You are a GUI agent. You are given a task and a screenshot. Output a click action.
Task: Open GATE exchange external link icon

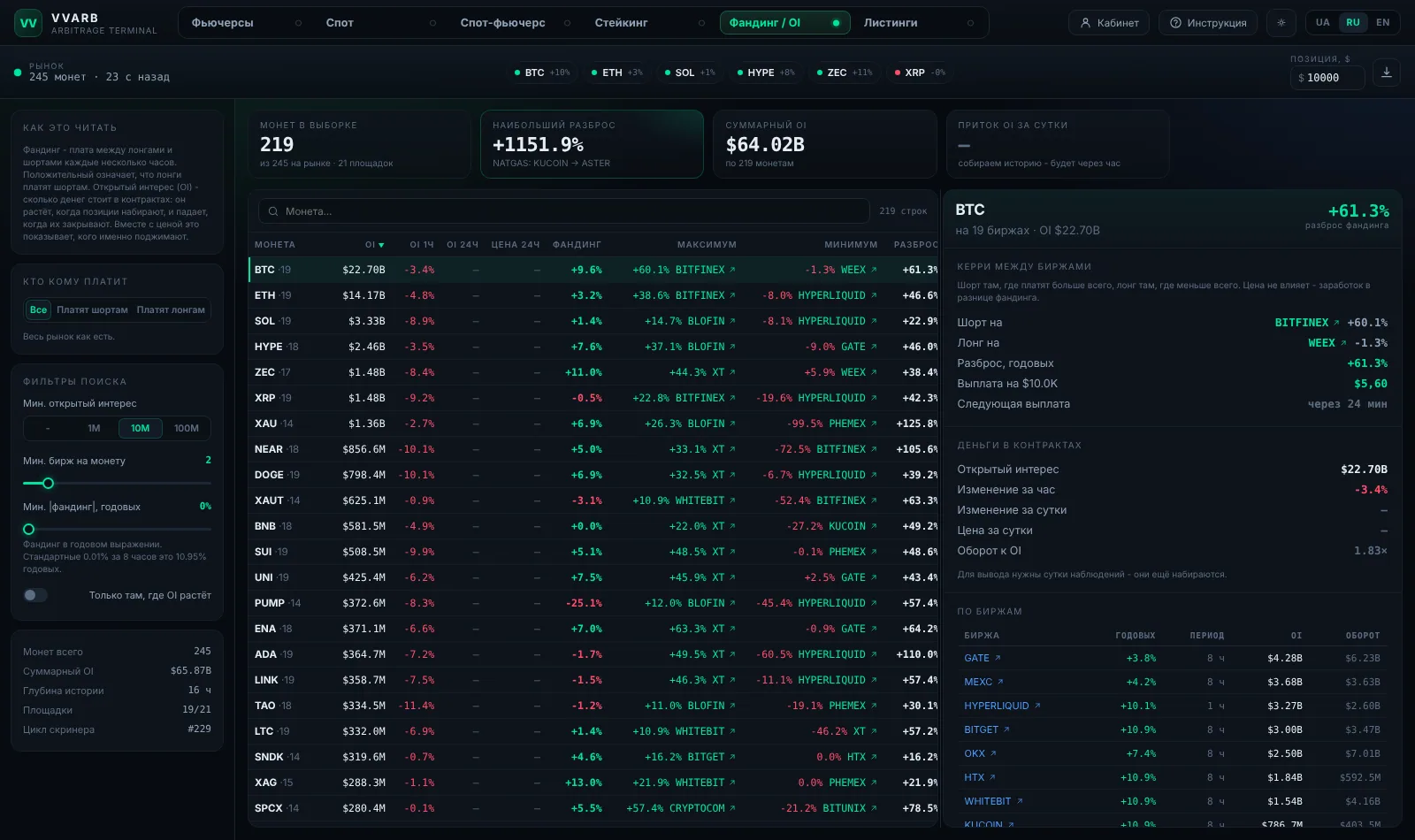click(x=998, y=658)
